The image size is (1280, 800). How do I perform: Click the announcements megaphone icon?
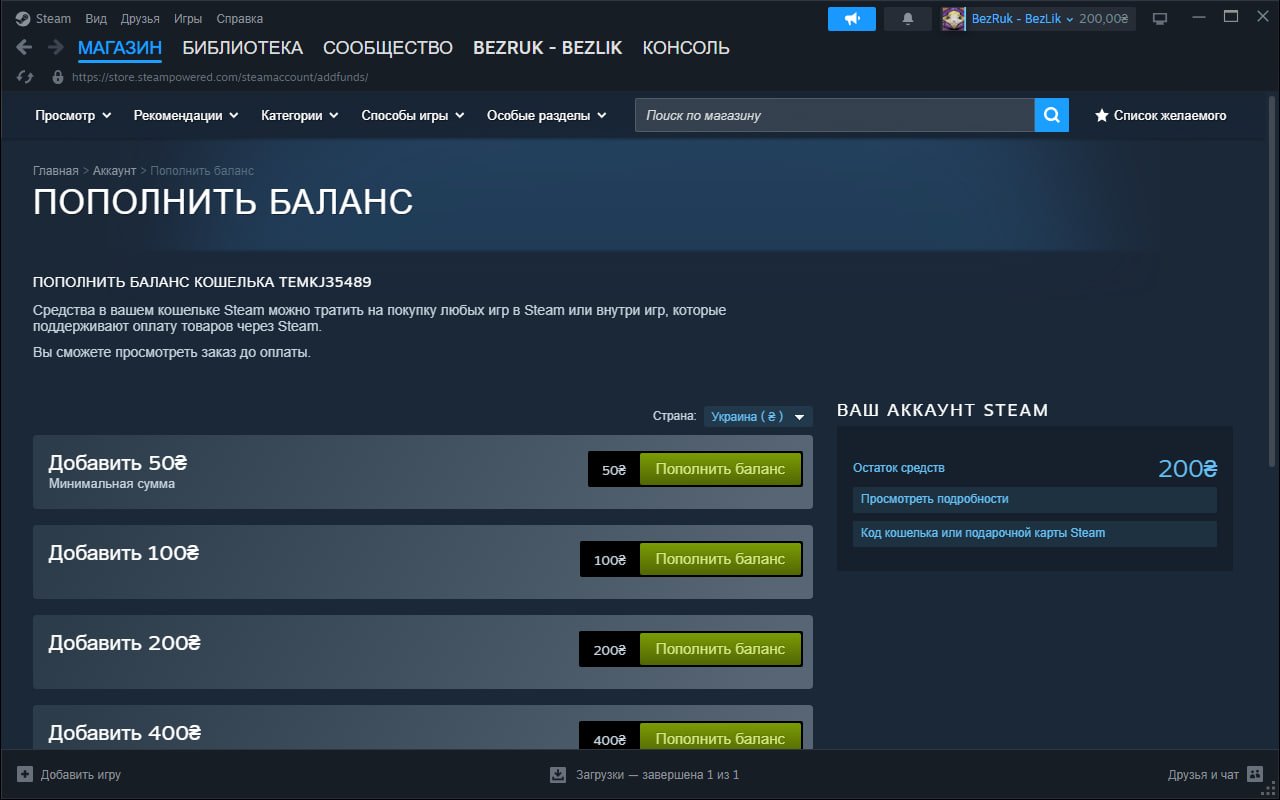(x=851, y=19)
